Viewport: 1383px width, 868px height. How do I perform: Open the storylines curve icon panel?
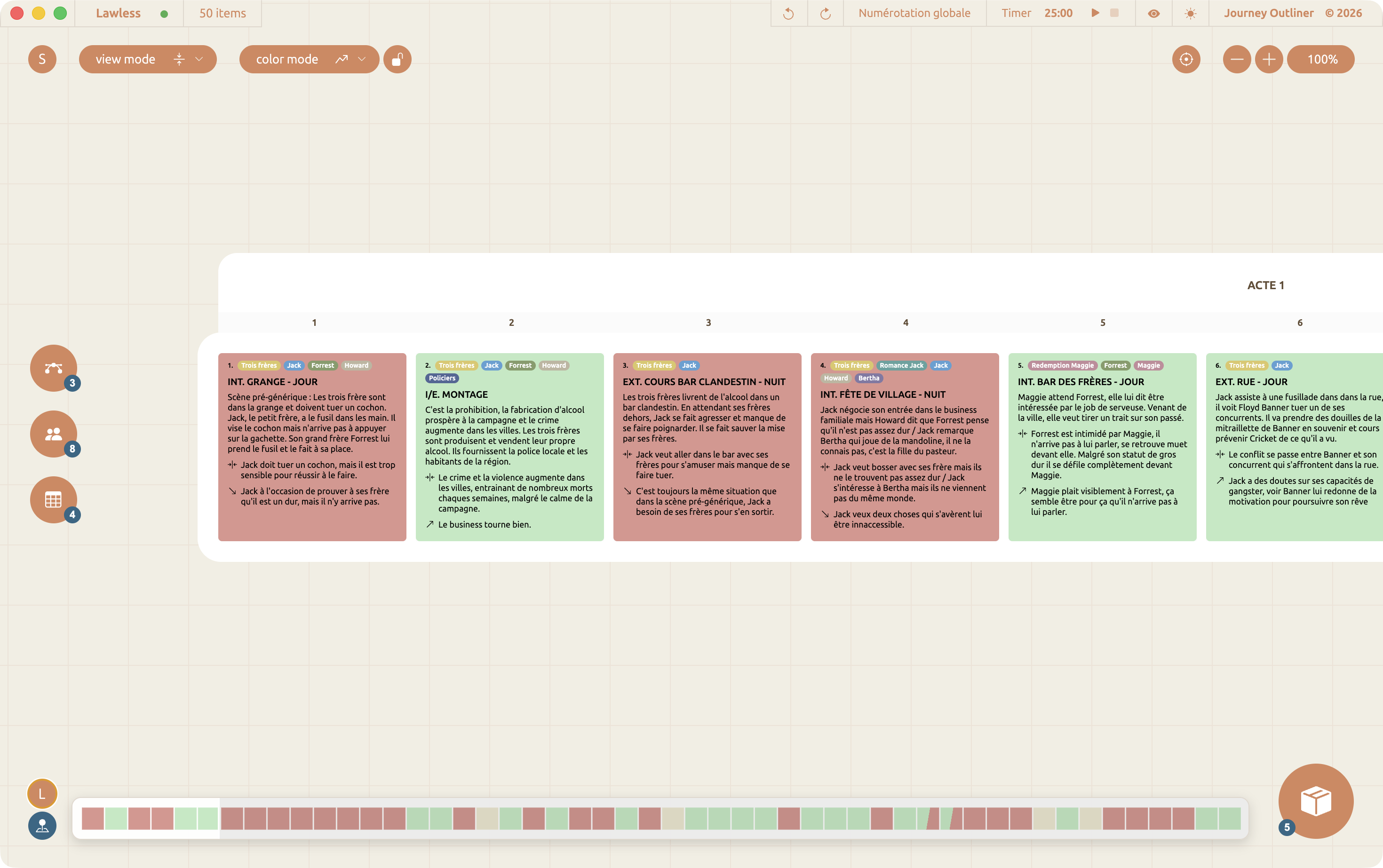coord(54,368)
